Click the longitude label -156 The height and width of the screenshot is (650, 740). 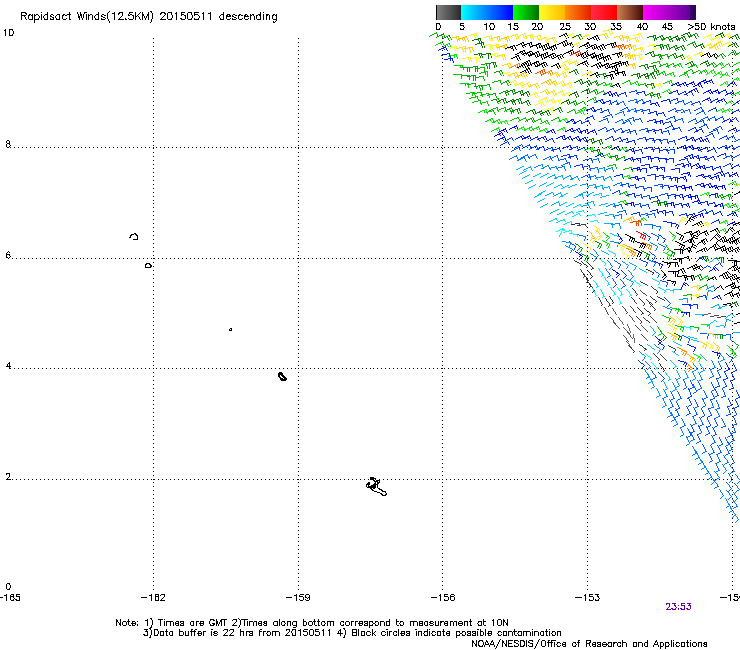[x=443, y=598]
